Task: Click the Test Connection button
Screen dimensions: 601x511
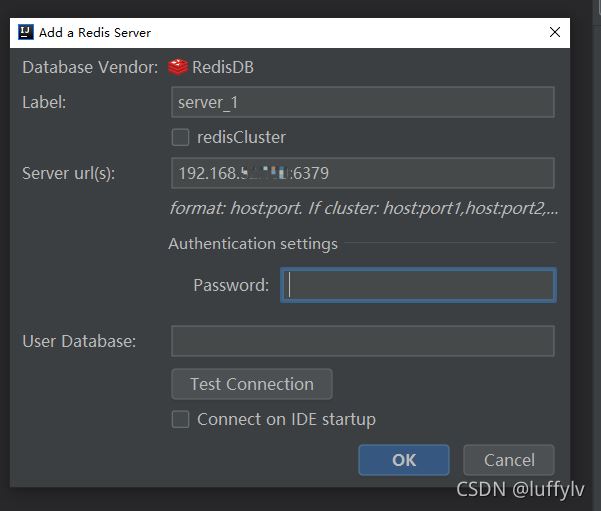Action: coord(252,384)
